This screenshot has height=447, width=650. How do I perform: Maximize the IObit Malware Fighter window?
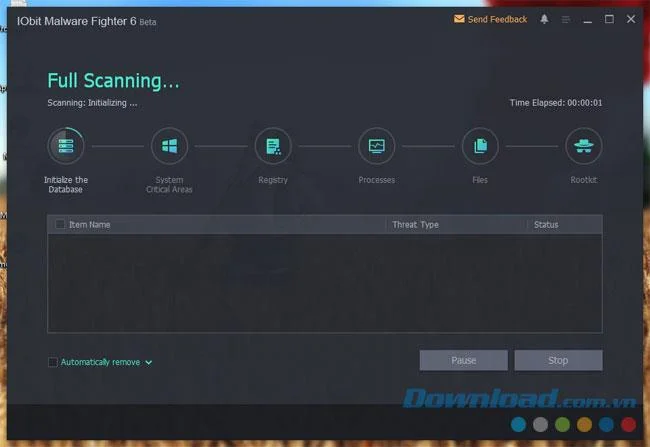click(x=609, y=19)
